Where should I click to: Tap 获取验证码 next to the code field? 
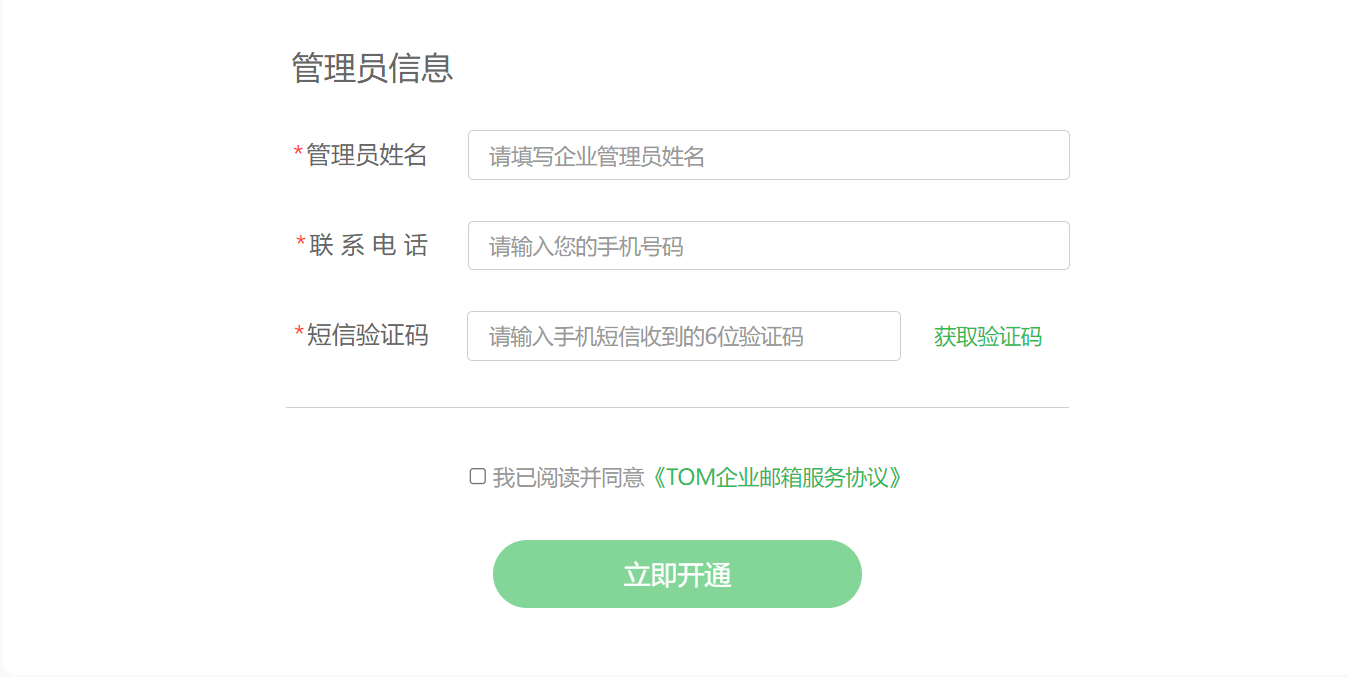click(x=986, y=337)
